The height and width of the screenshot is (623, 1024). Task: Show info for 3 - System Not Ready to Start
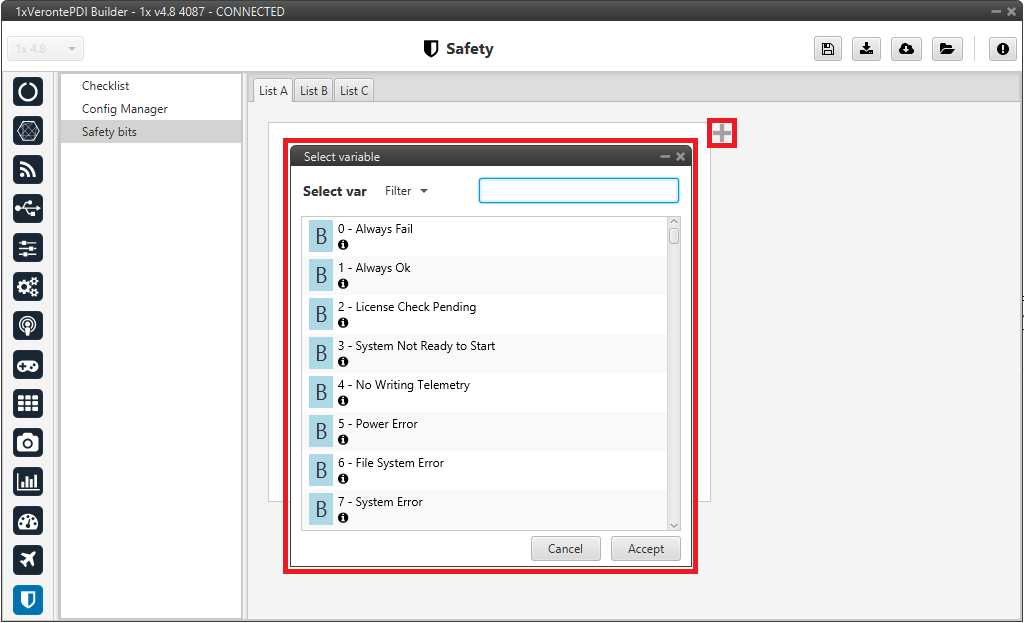click(343, 362)
